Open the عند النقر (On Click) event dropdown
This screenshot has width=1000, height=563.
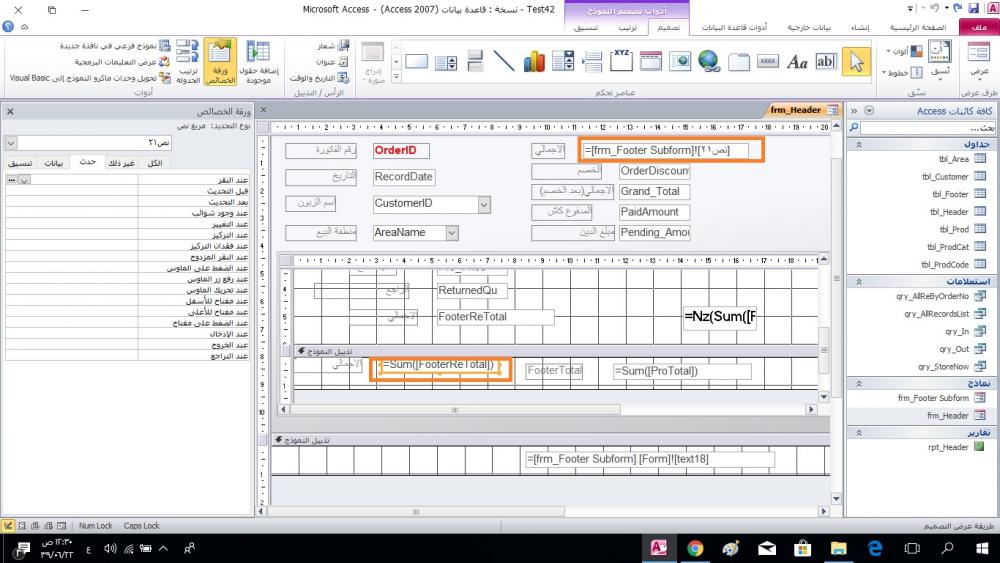(25, 180)
